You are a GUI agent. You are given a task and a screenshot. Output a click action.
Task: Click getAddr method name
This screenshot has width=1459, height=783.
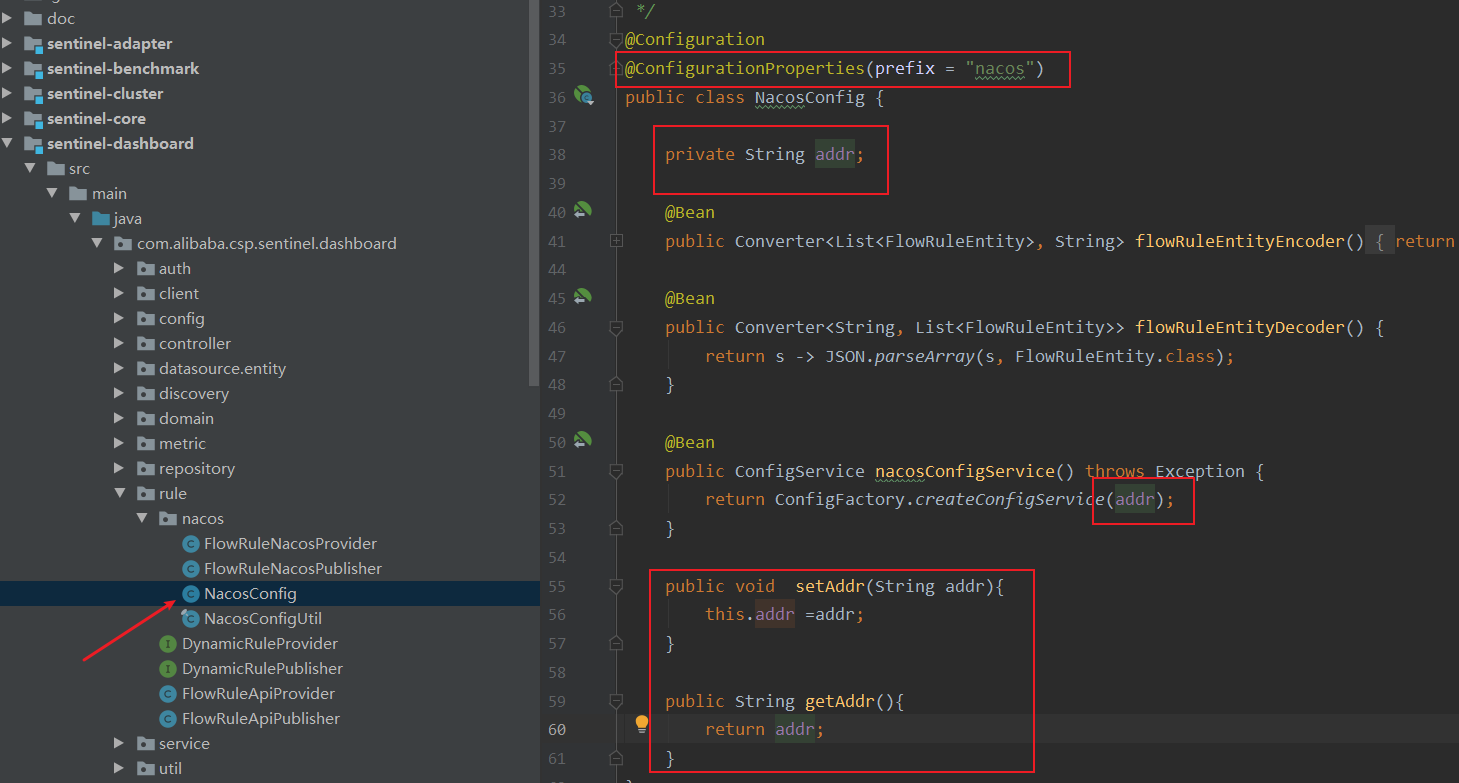(x=839, y=701)
